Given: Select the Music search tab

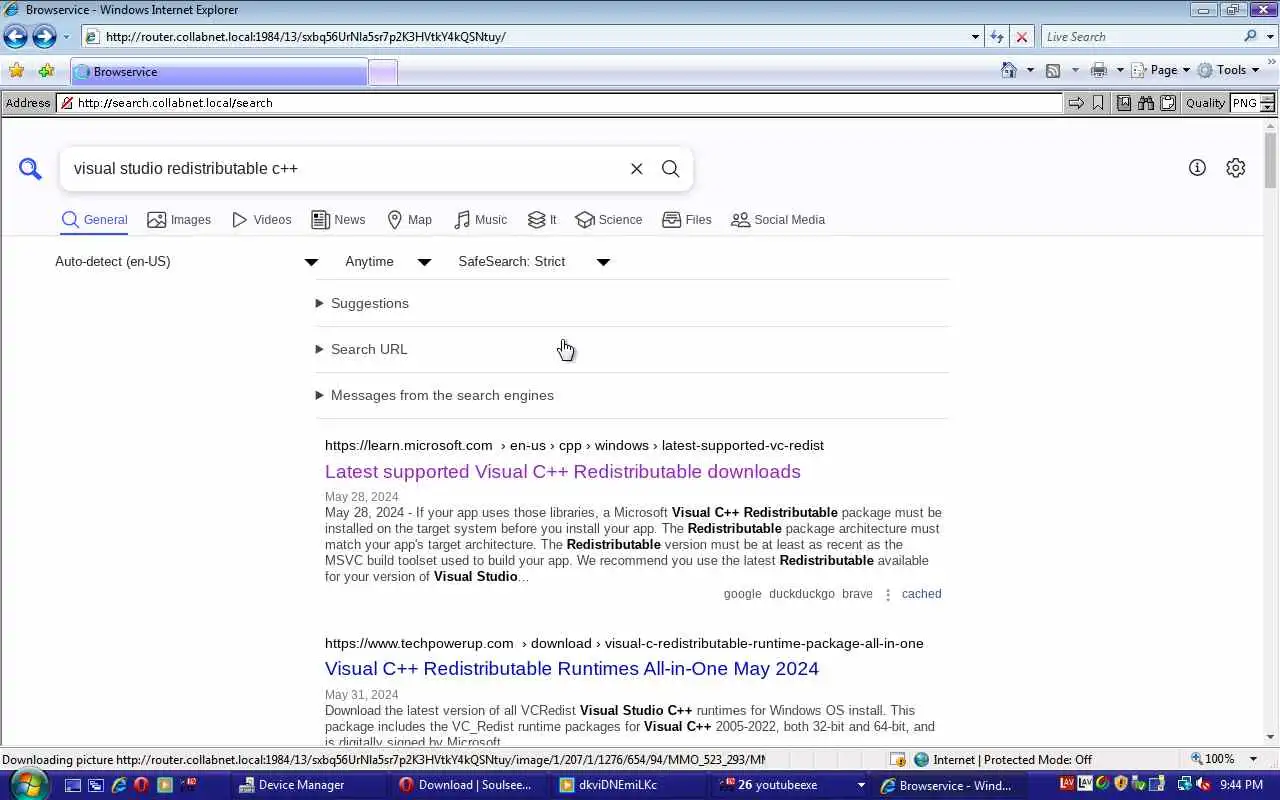Looking at the screenshot, I should coord(480,220).
